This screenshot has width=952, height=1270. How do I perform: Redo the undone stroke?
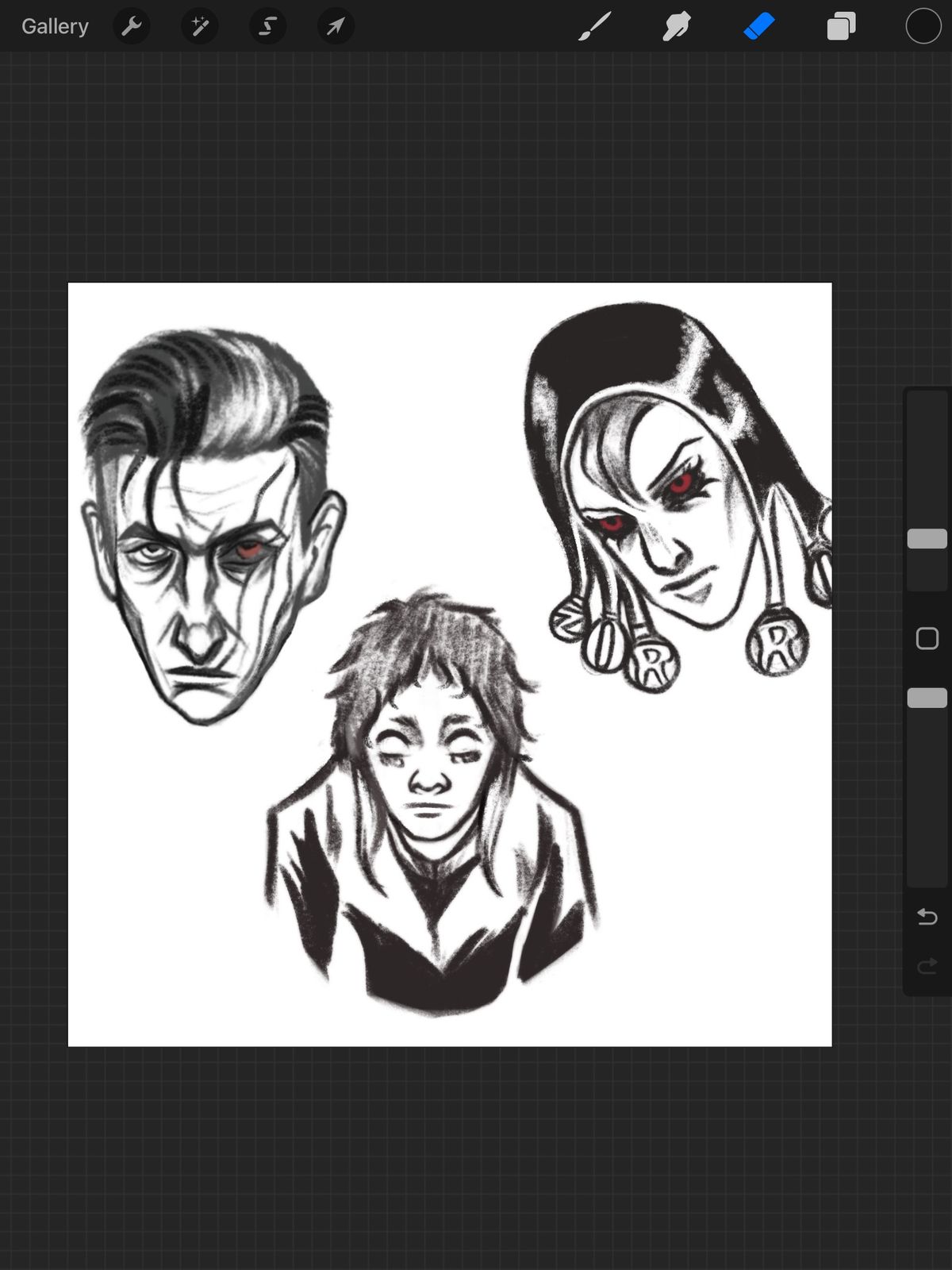pos(927,966)
